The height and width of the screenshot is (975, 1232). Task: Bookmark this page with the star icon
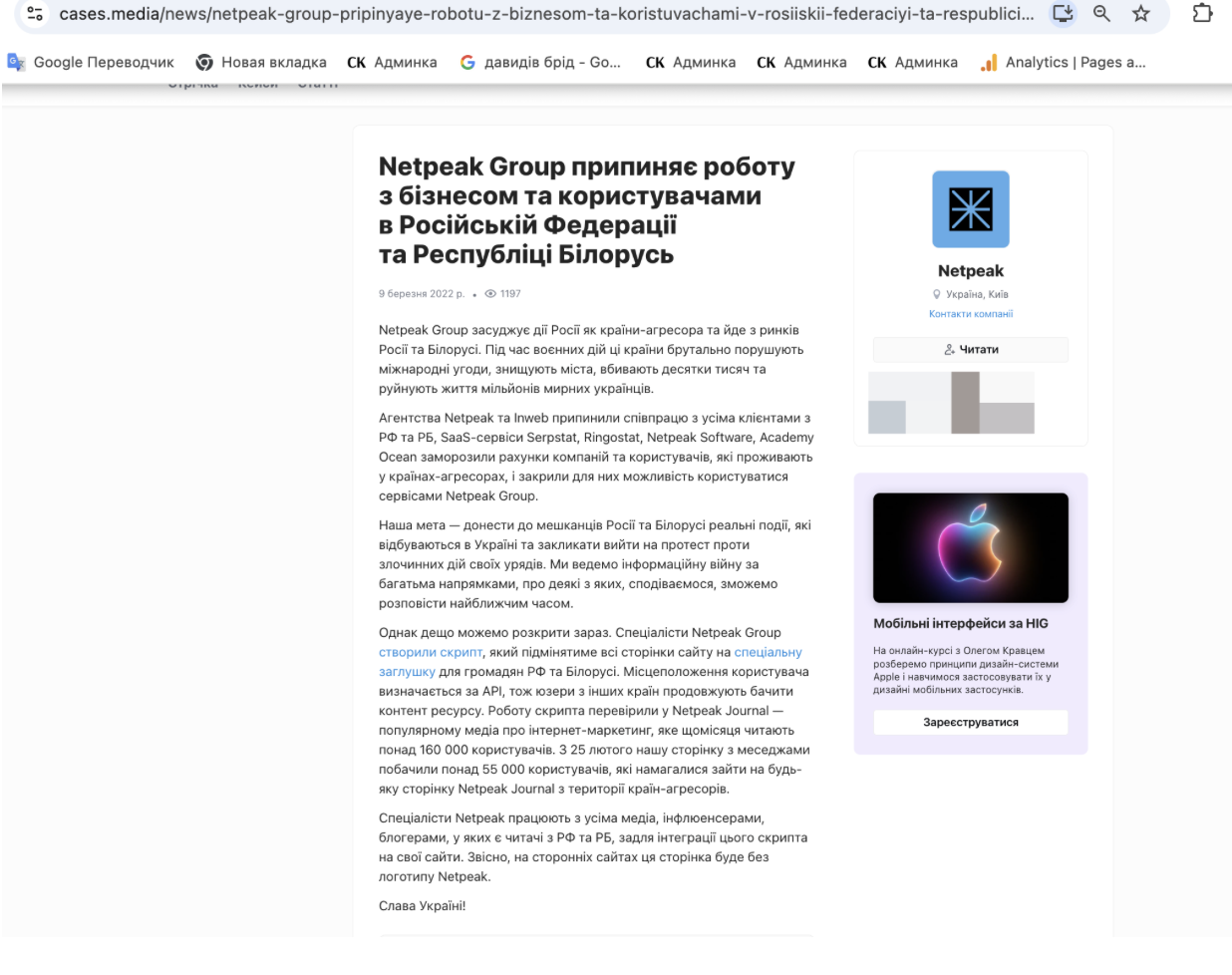(1141, 14)
